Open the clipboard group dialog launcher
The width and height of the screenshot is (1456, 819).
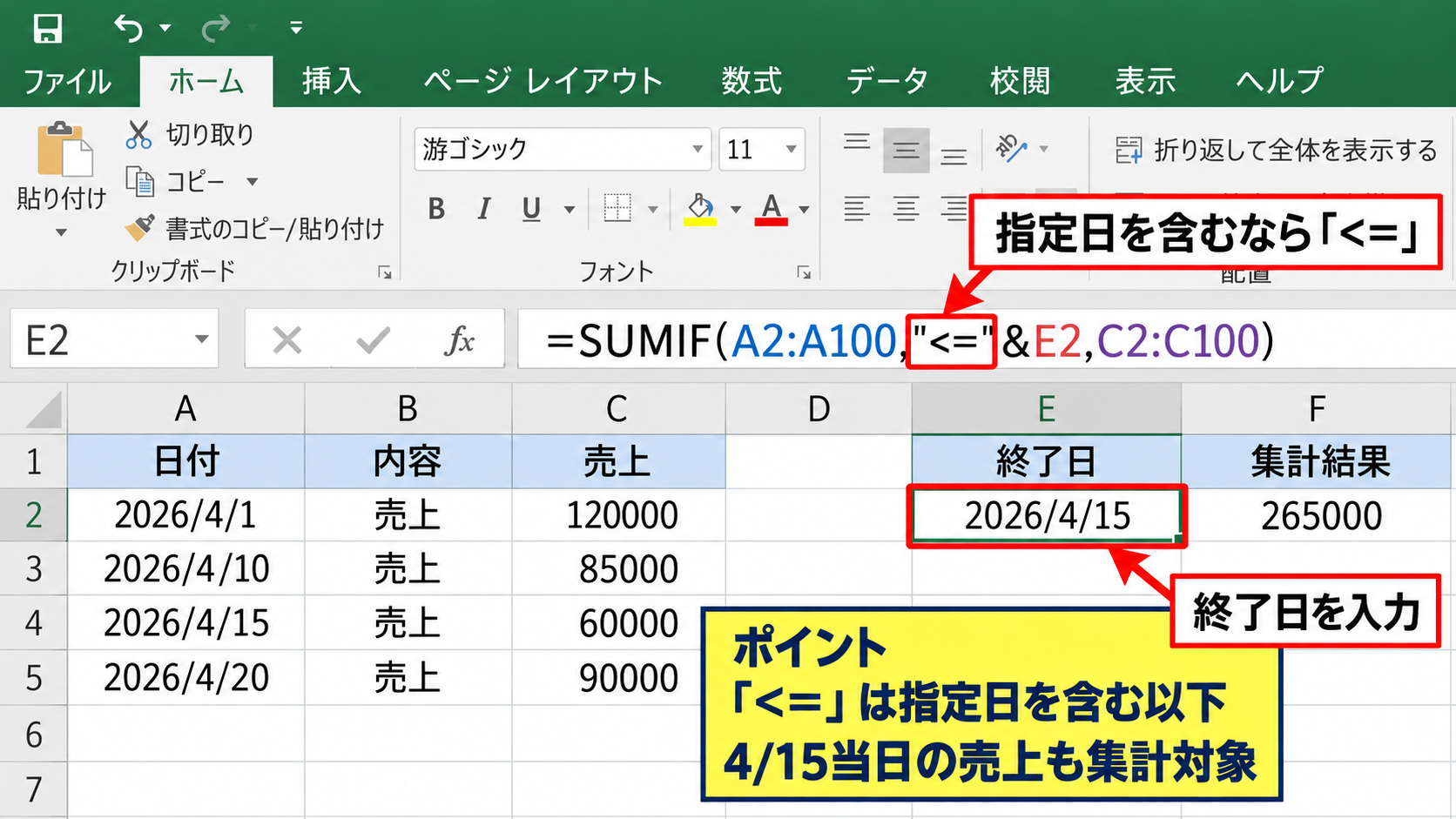[384, 272]
